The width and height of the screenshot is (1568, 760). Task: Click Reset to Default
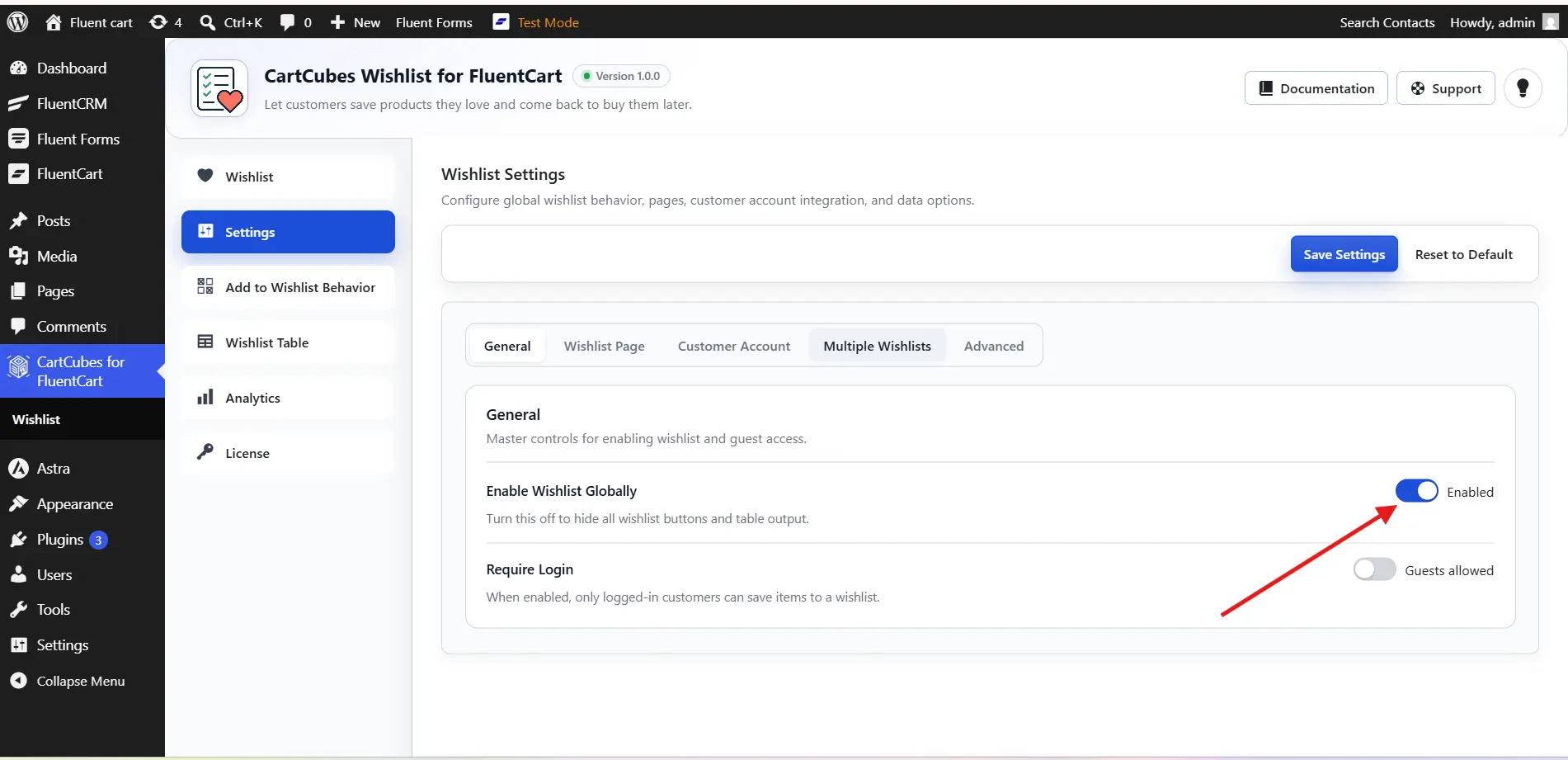[1464, 254]
